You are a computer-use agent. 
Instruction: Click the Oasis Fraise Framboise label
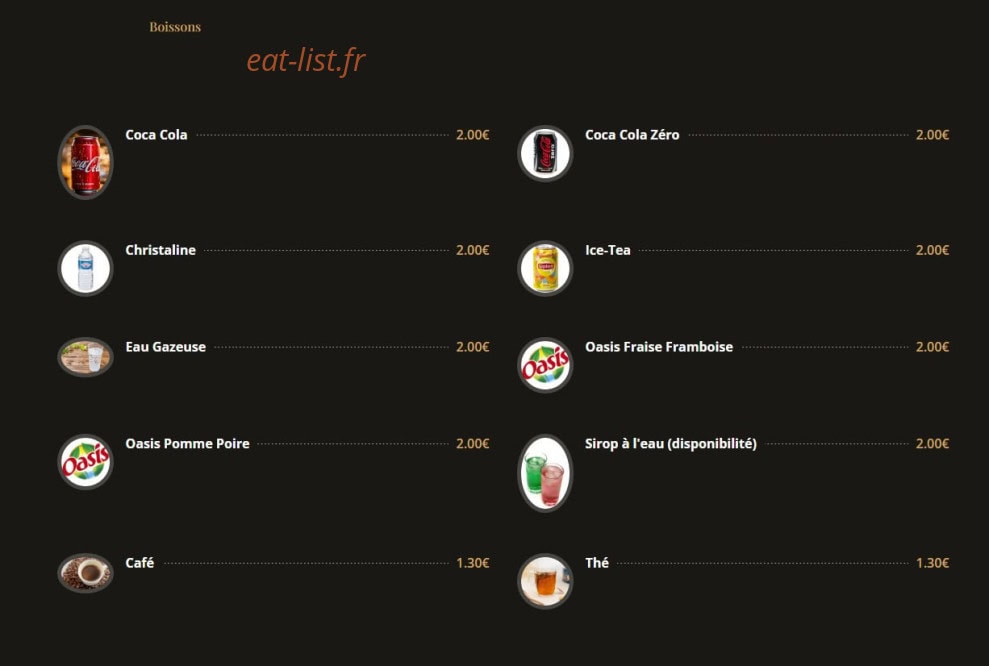(x=659, y=347)
